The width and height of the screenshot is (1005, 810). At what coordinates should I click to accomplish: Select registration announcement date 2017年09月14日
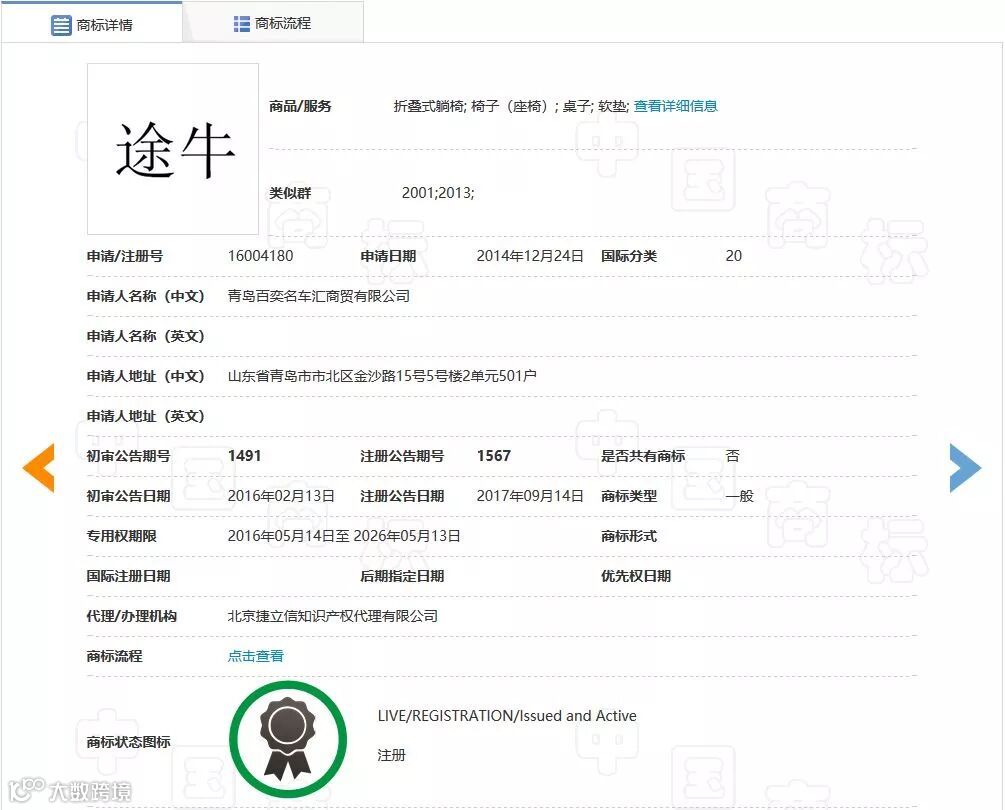530,496
